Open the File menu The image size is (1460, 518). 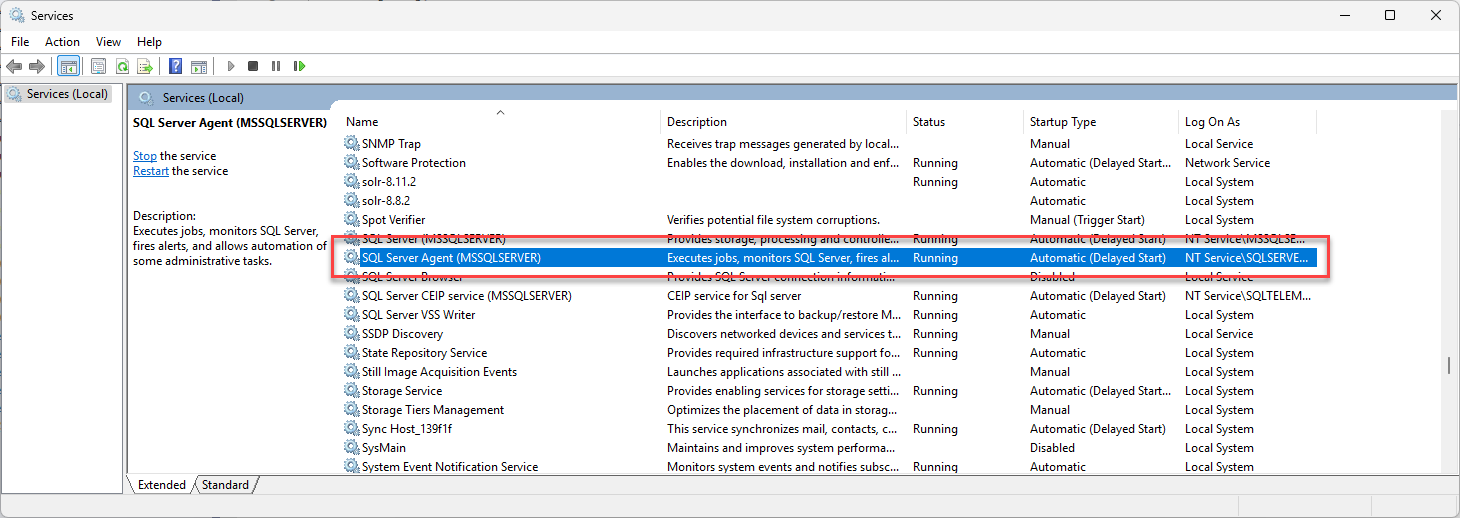20,42
